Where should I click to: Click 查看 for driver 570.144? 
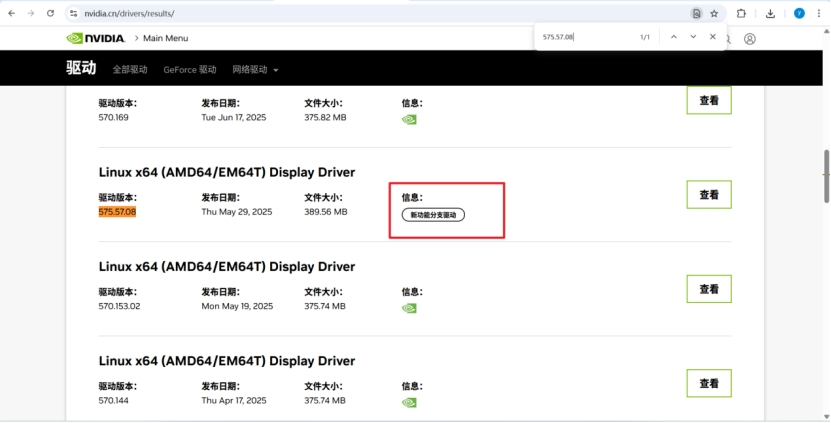[709, 383]
